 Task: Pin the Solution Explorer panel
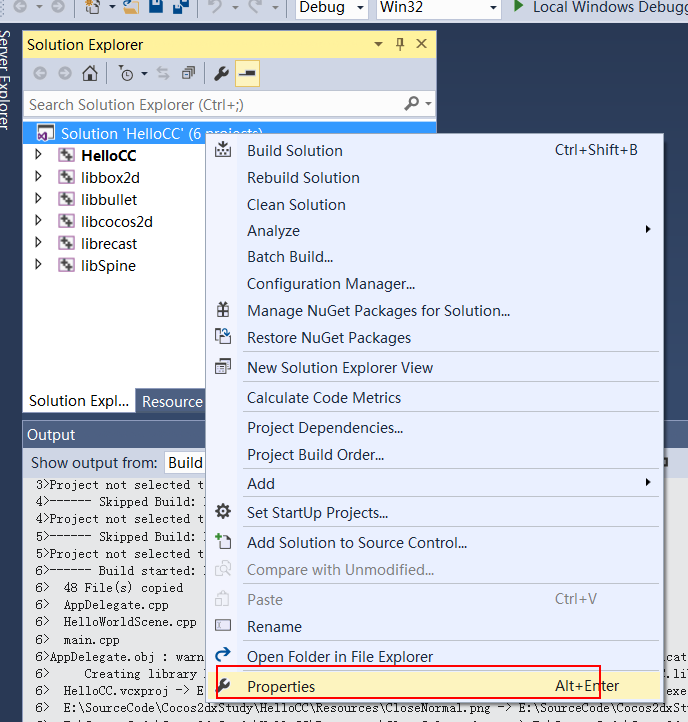tap(400, 44)
